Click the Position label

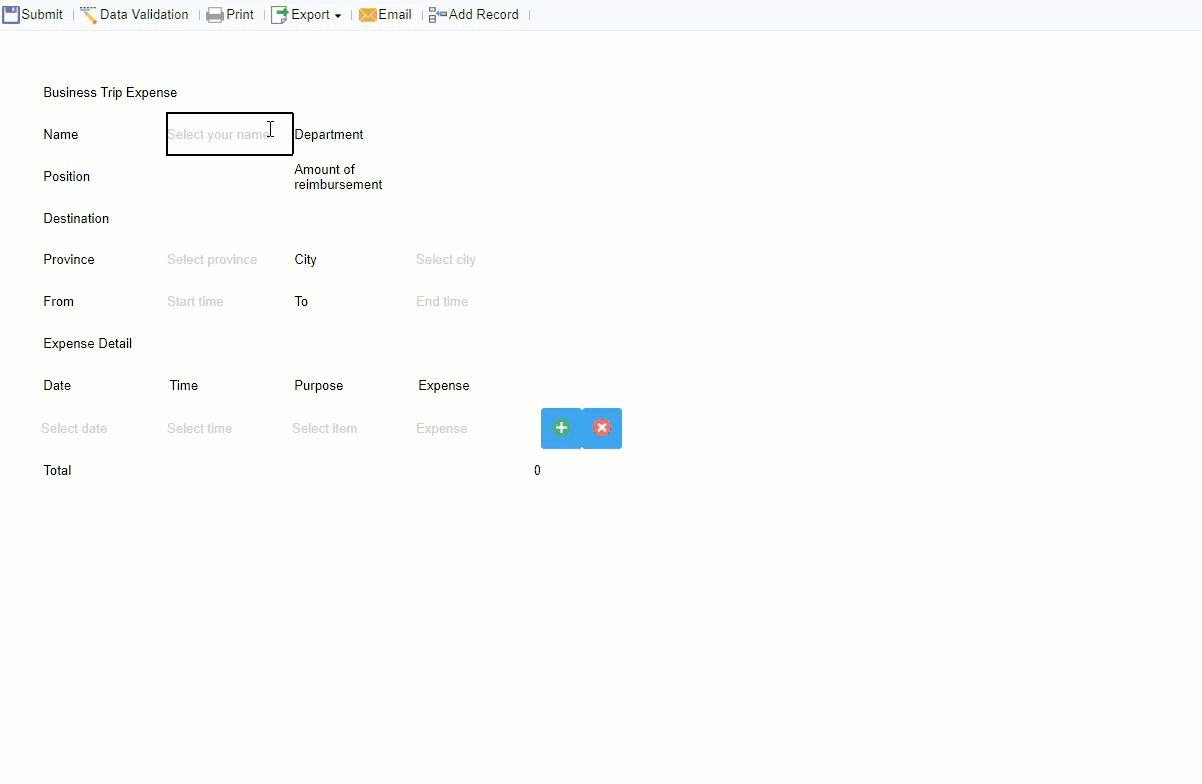tap(67, 177)
